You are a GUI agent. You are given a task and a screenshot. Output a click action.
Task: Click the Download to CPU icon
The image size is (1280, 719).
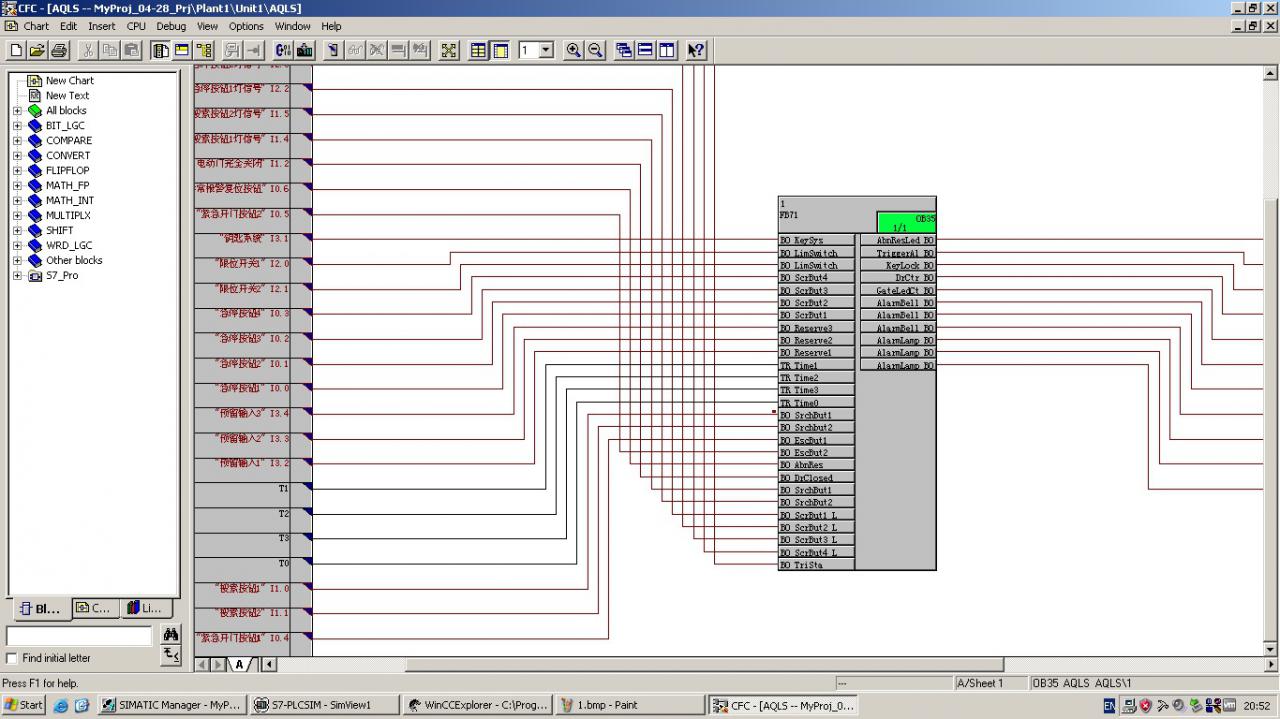(305, 50)
